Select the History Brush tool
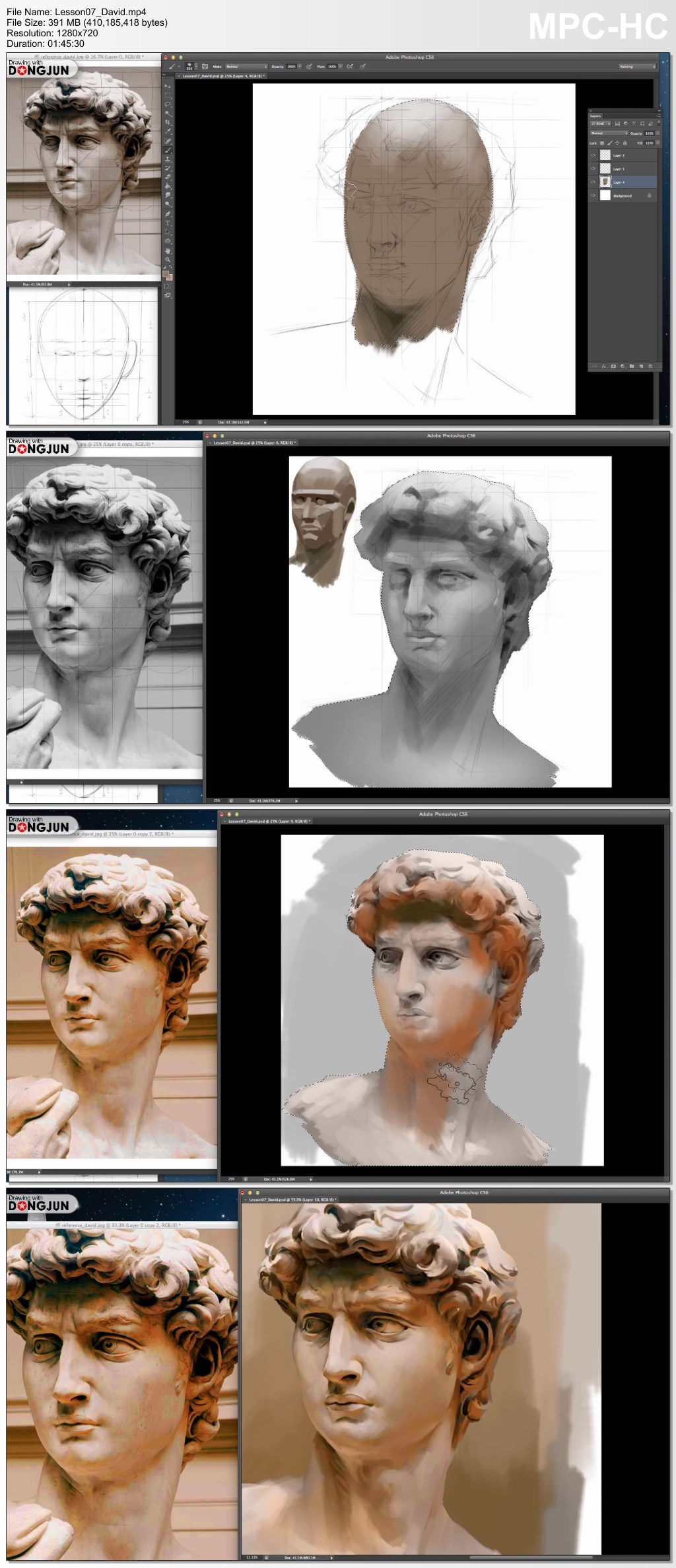676x1568 pixels. pyautogui.click(x=168, y=168)
